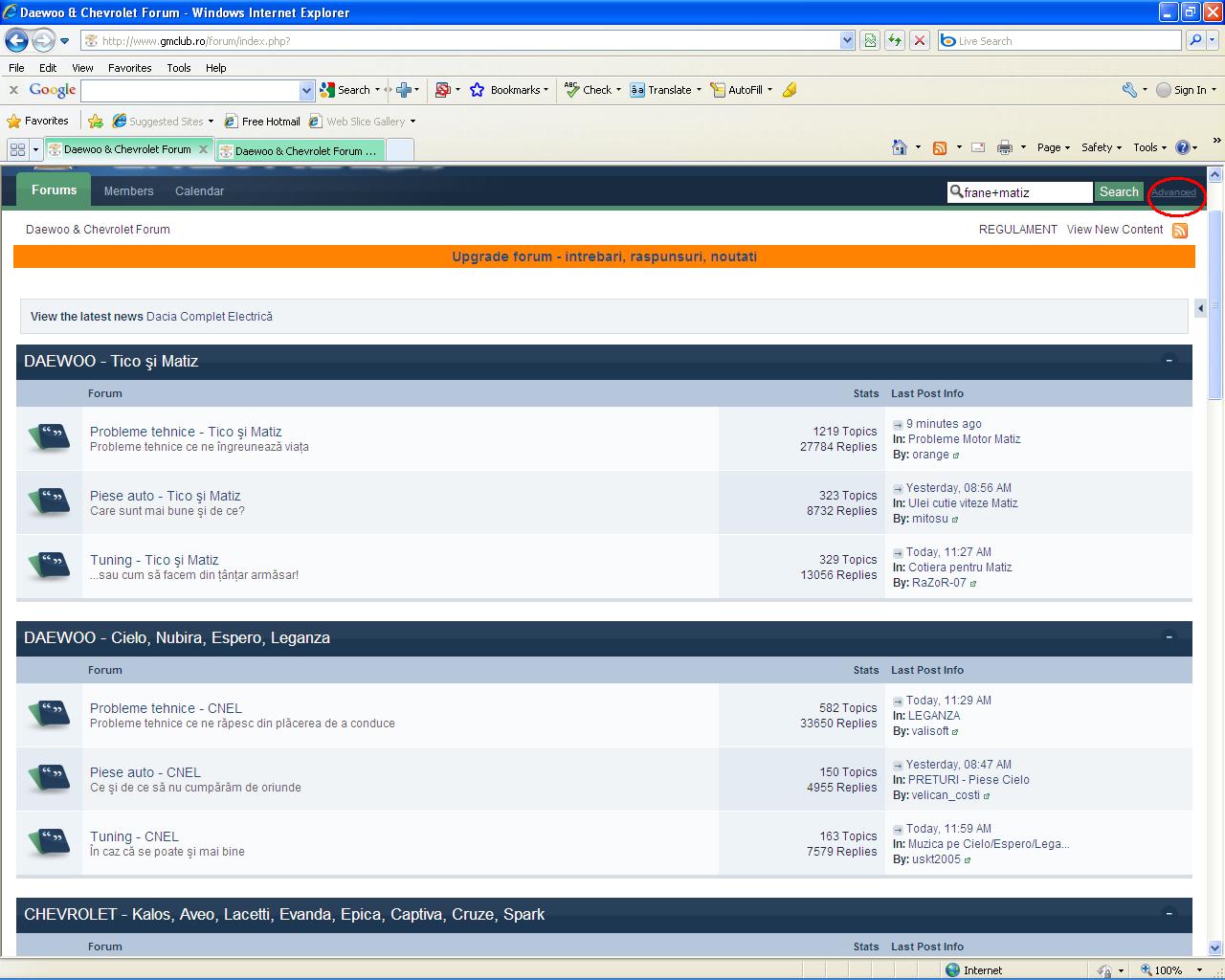Collapse the DAEWOO Tico şi Matiz category
The image size is (1225, 980).
1169,361
